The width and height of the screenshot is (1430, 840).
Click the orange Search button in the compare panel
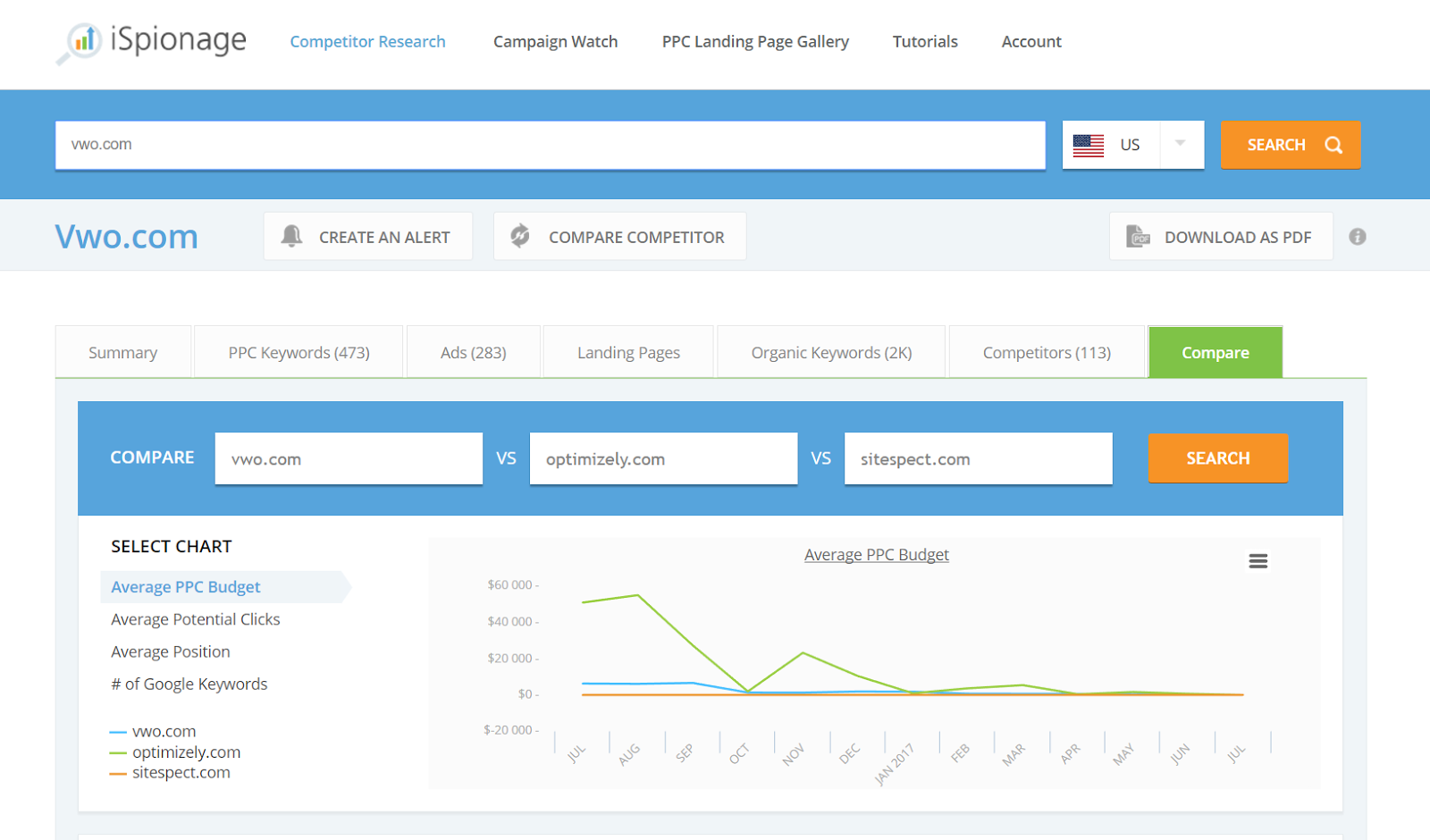point(1218,458)
